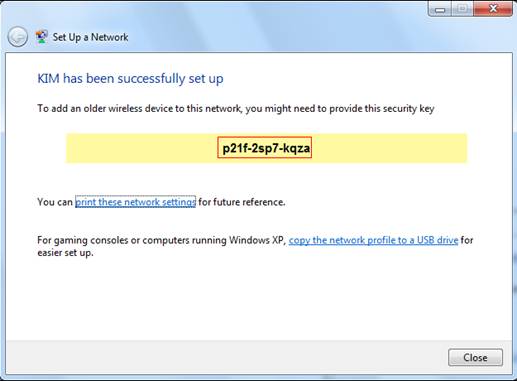Open the print these network settings link
Image resolution: width=517 pixels, height=381 pixels.
pyautogui.click(x=135, y=202)
